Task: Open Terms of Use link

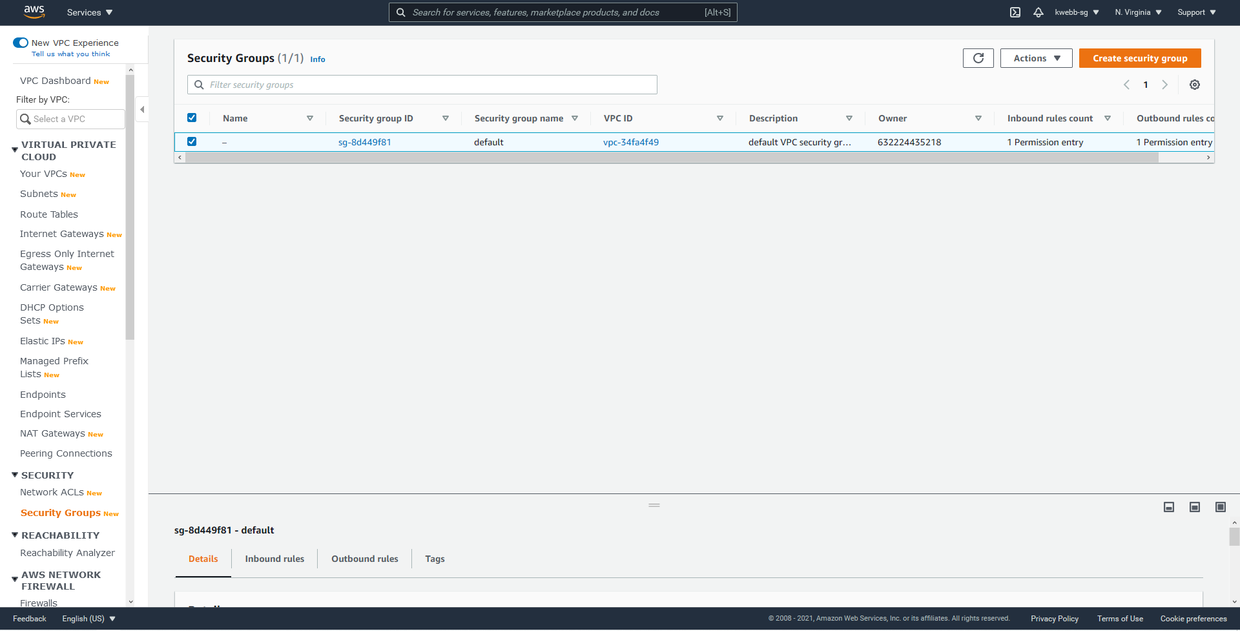Action: point(1120,619)
